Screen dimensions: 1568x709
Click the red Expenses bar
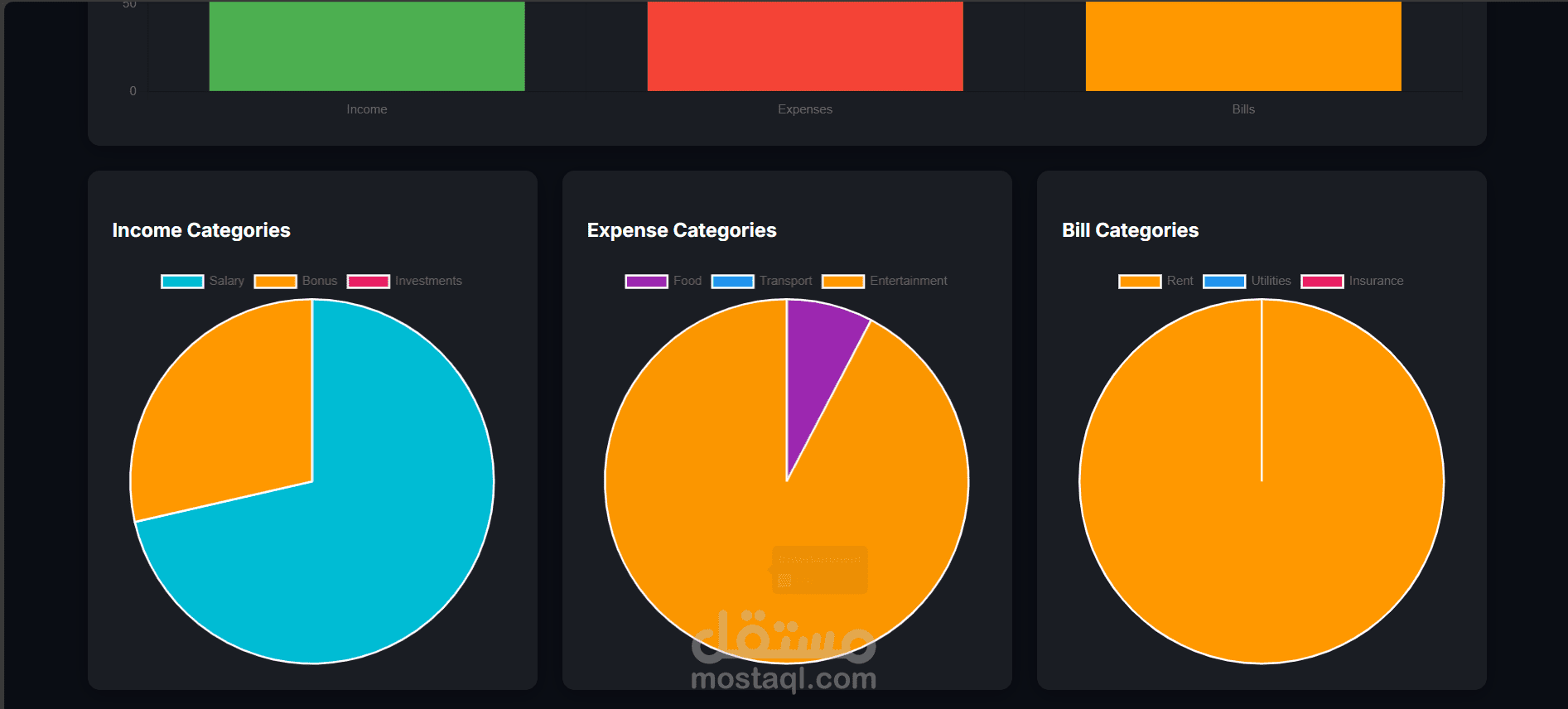coord(805,46)
